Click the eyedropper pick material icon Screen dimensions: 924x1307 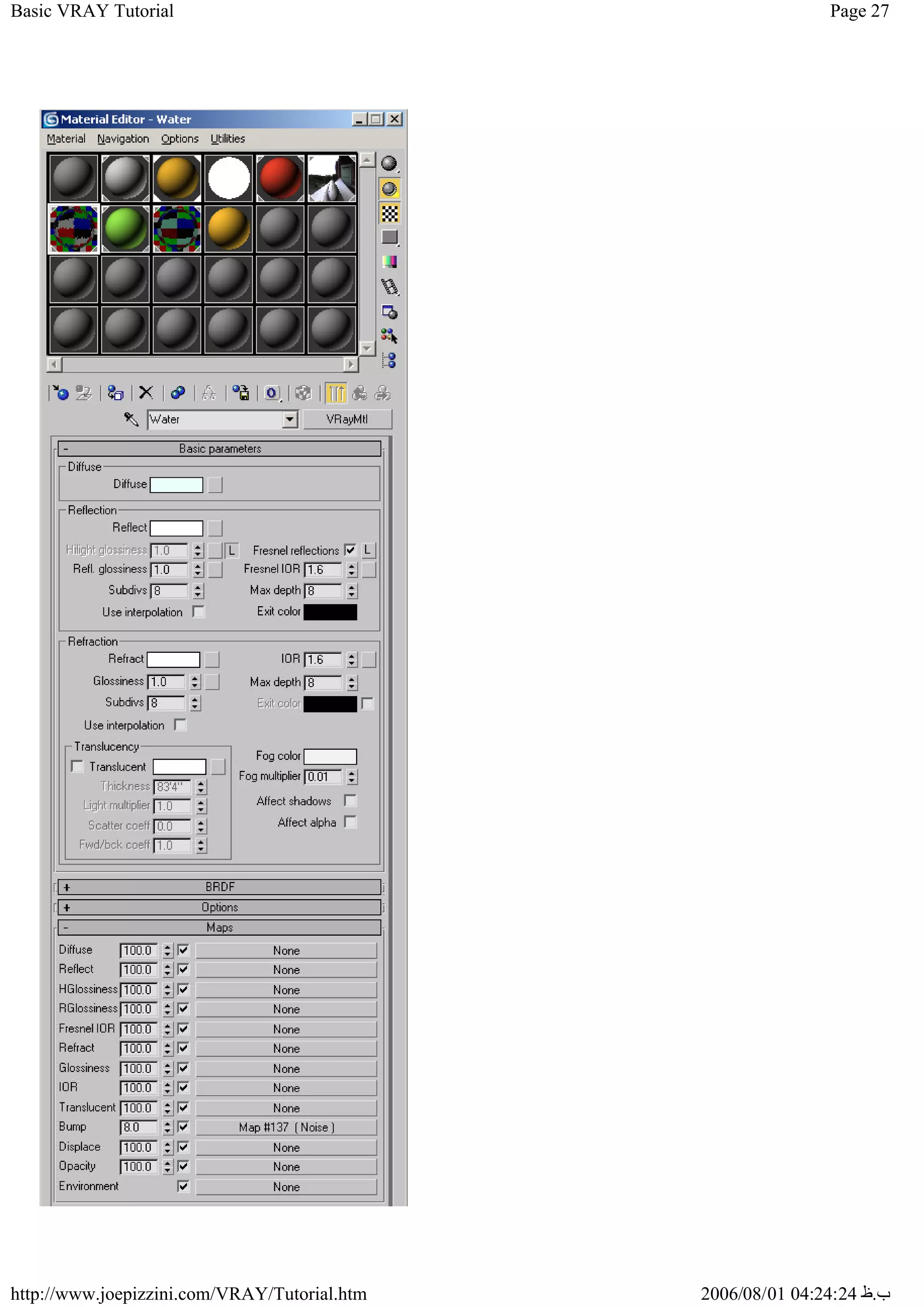coord(131,420)
